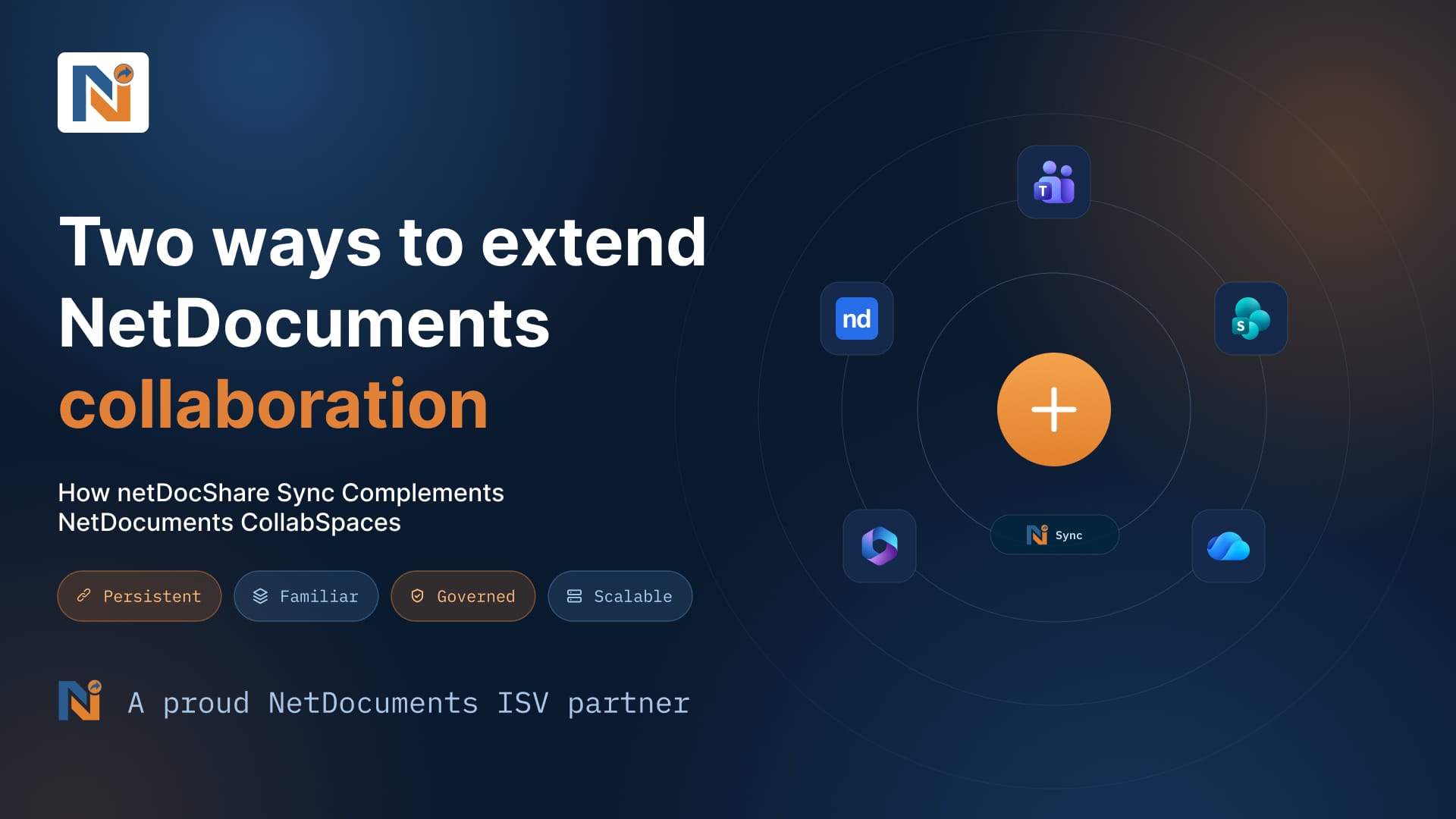Click the orange 'collaboration' heading word
This screenshot has height=819, width=1456.
274,405
